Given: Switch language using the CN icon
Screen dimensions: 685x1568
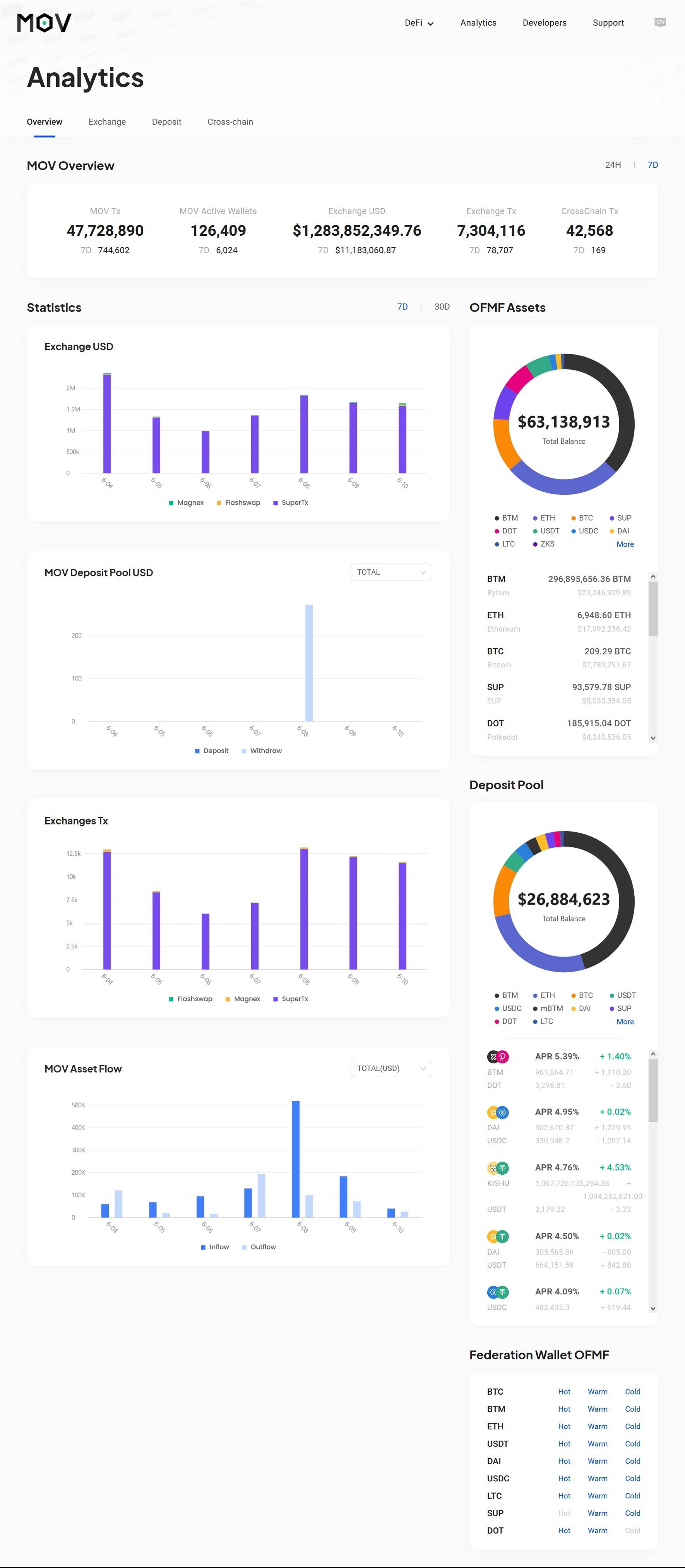Looking at the screenshot, I should coord(660,22).
